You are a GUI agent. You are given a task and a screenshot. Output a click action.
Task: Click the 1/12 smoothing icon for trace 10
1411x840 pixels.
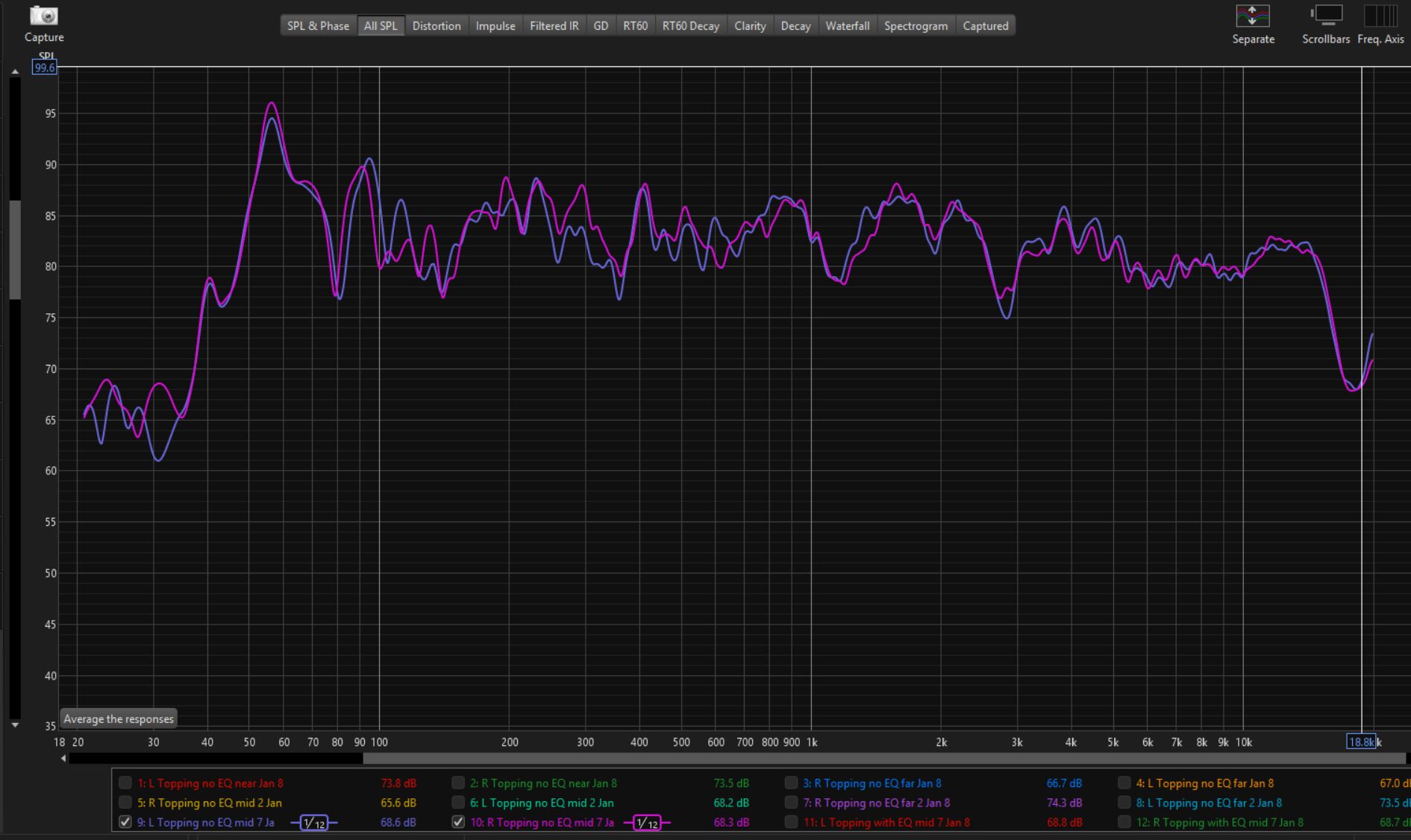646,823
